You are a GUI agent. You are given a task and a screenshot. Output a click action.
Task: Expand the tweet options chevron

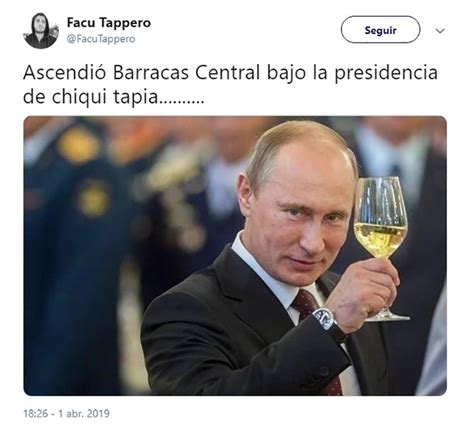point(440,31)
